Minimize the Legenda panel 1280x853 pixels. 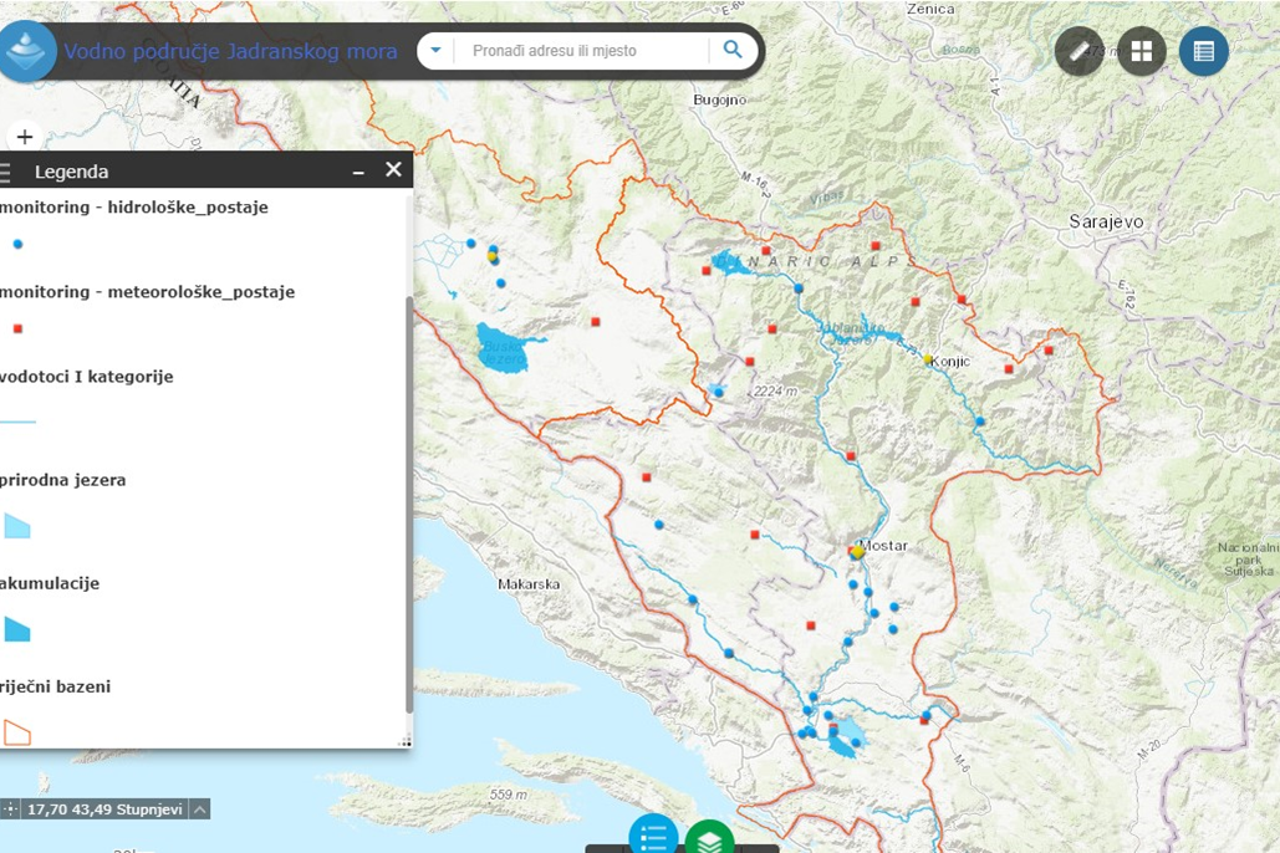pyautogui.click(x=358, y=172)
